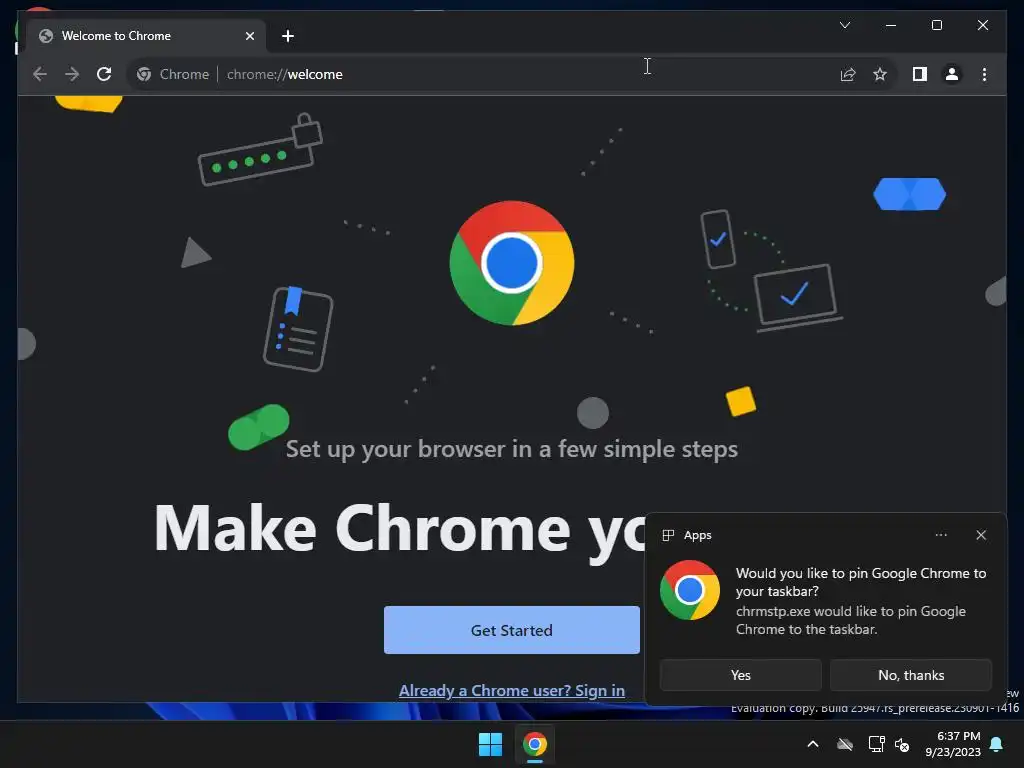The height and width of the screenshot is (768, 1024).
Task: Open the 6:37 PM clock and calendar
Action: click(953, 744)
